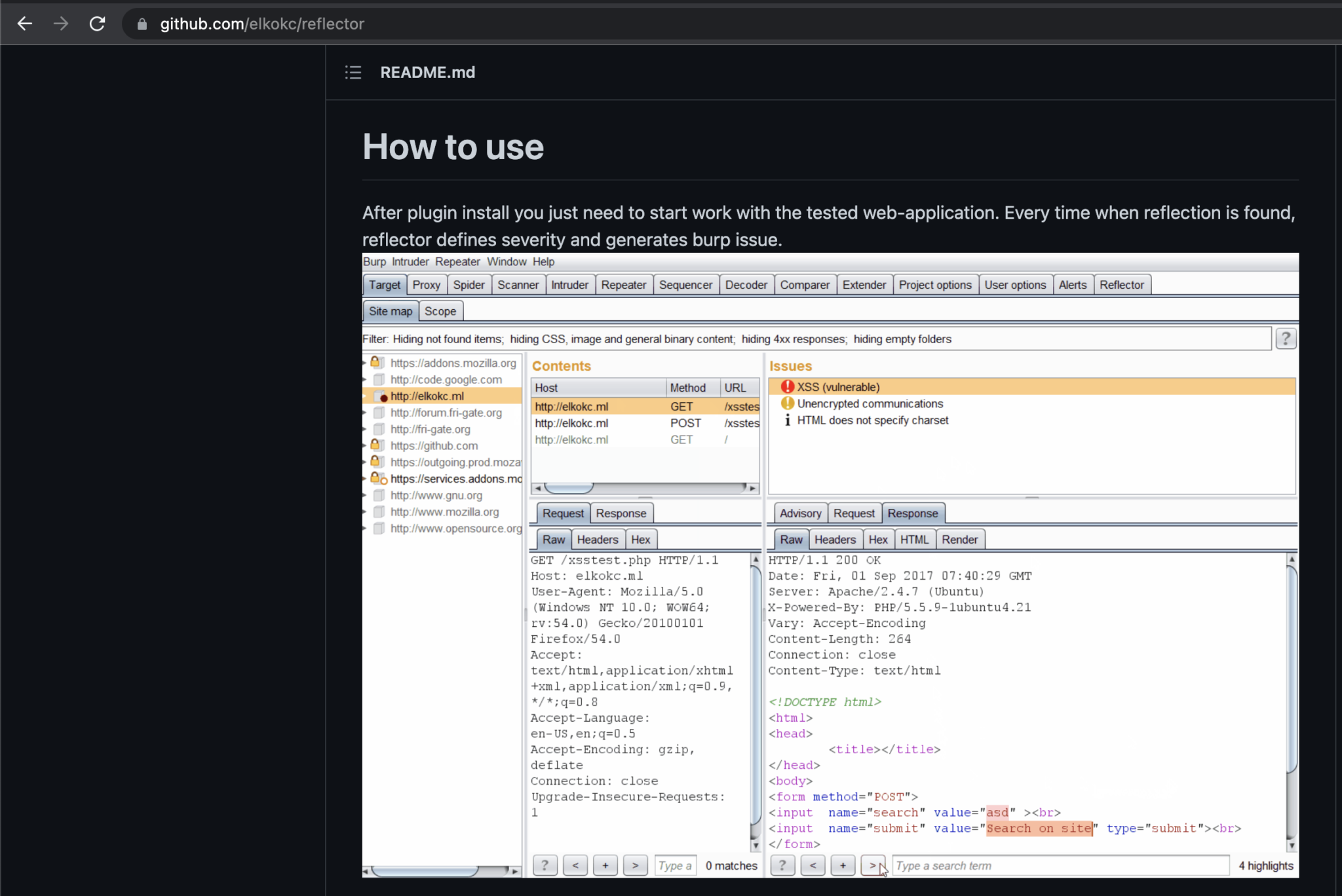Switch to the Scope tab
Viewport: 1342px width, 896px height.
point(440,310)
